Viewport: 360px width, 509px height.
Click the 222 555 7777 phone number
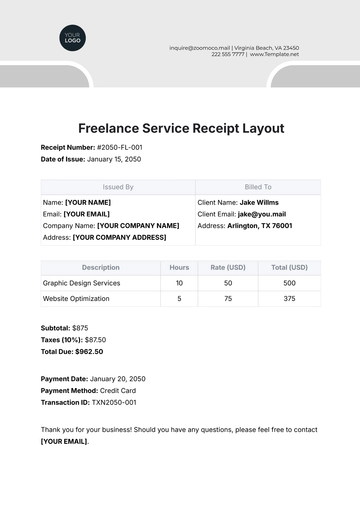(x=228, y=54)
